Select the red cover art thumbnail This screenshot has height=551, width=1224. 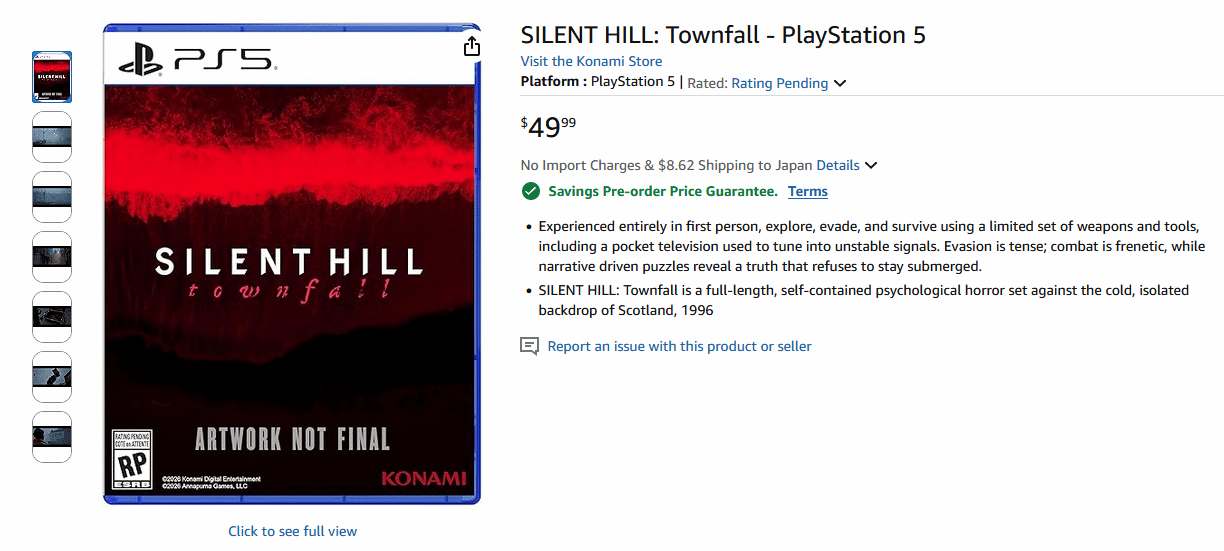pos(52,77)
